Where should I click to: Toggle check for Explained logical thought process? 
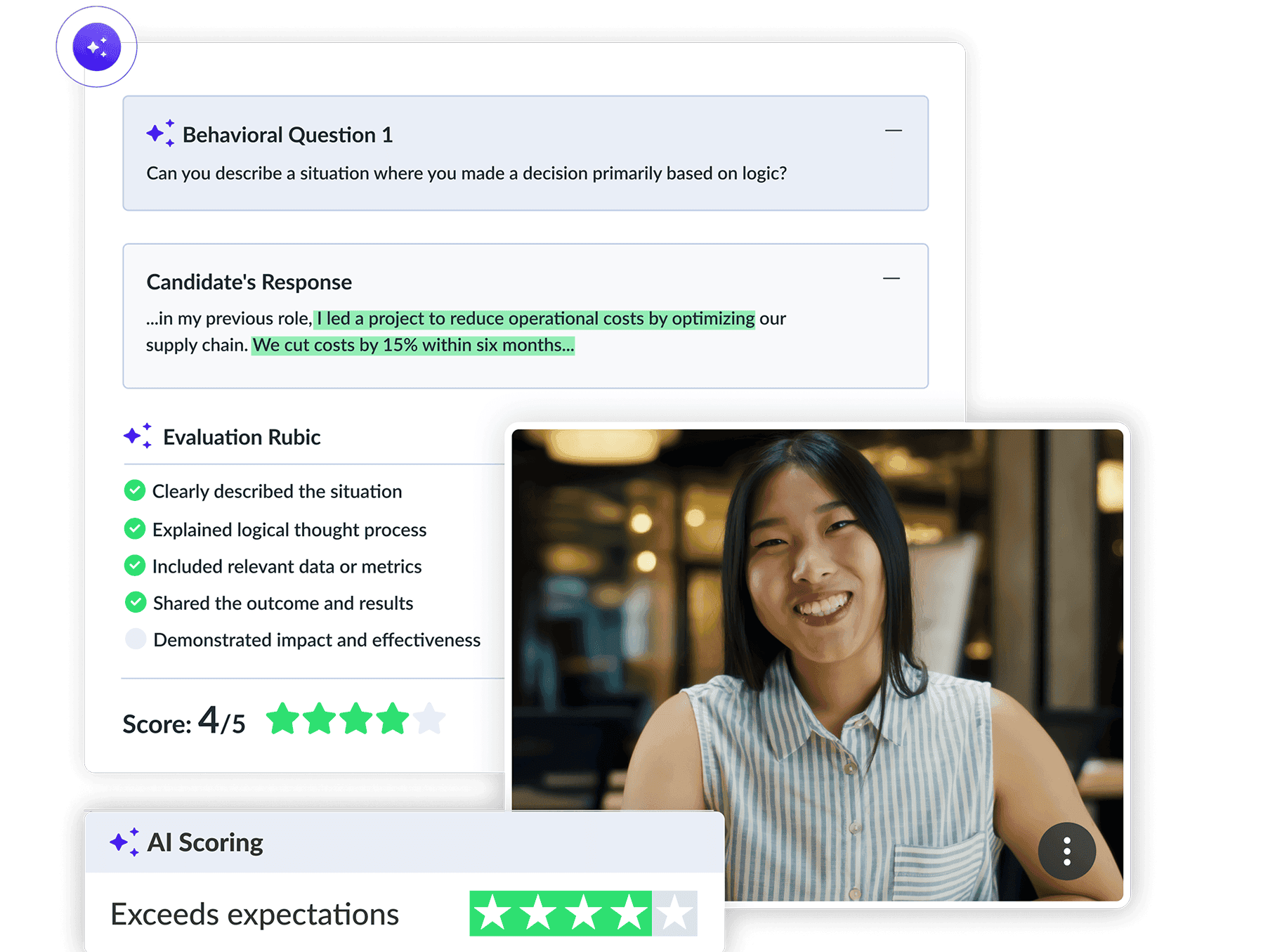[135, 528]
